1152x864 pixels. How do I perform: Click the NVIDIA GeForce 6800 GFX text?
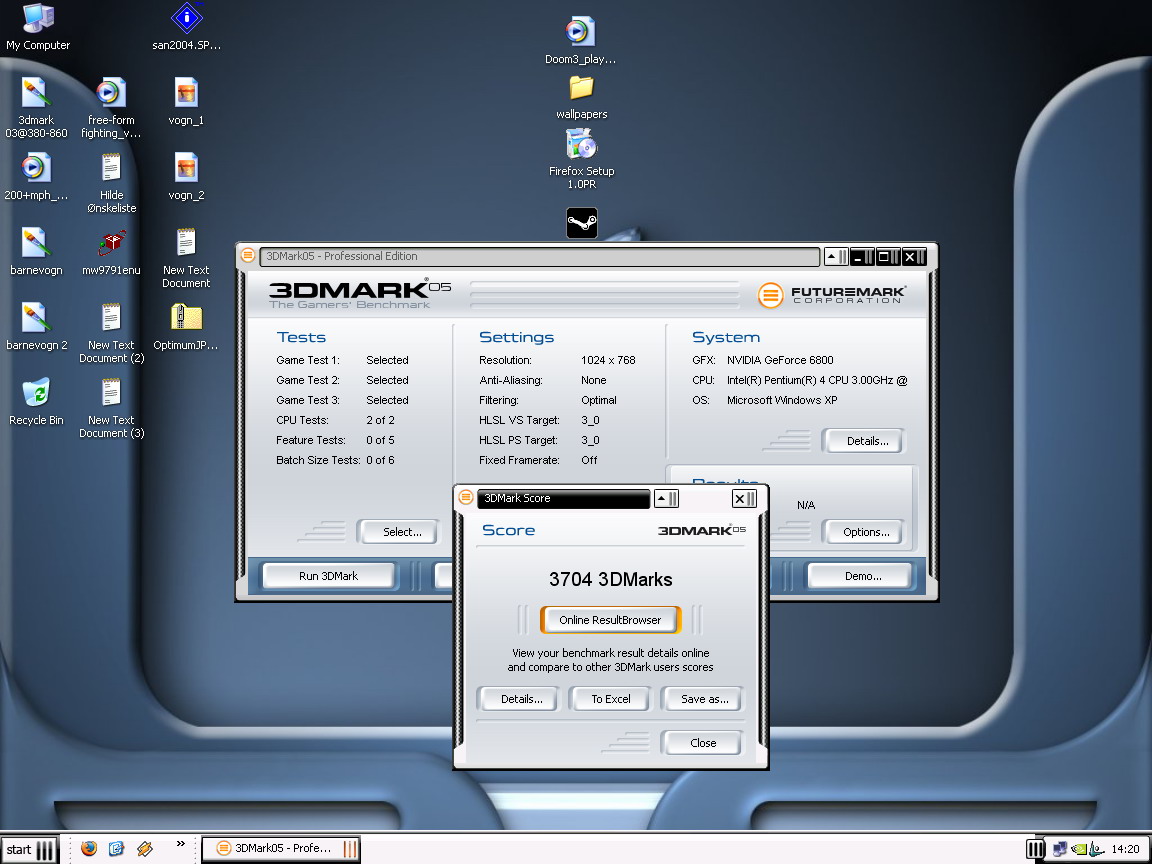(780, 360)
